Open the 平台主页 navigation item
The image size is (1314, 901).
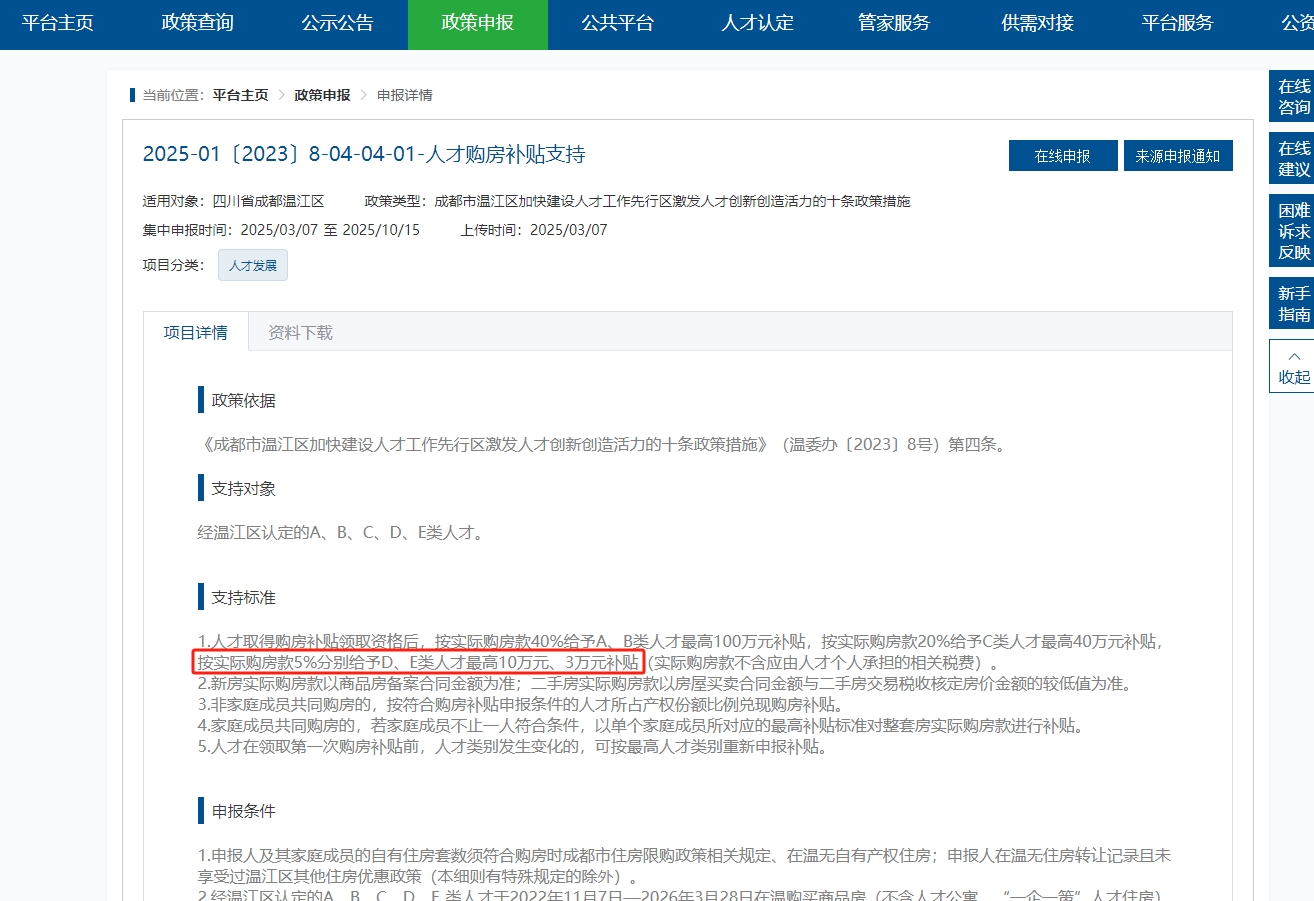[x=58, y=23]
